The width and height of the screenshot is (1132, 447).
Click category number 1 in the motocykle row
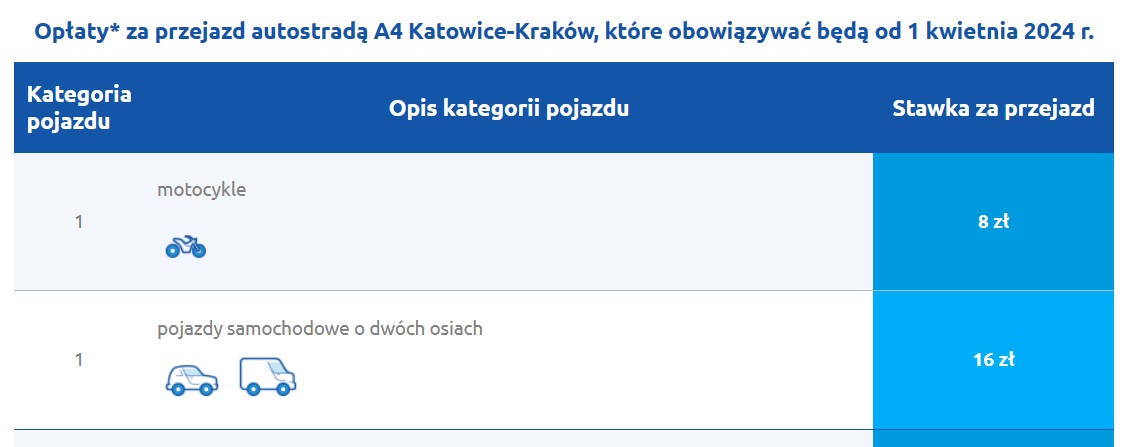tap(79, 222)
